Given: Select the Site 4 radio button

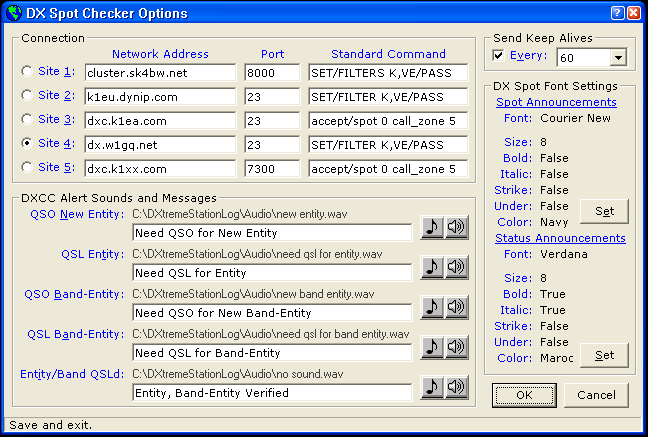Looking at the screenshot, I should (x=27, y=143).
